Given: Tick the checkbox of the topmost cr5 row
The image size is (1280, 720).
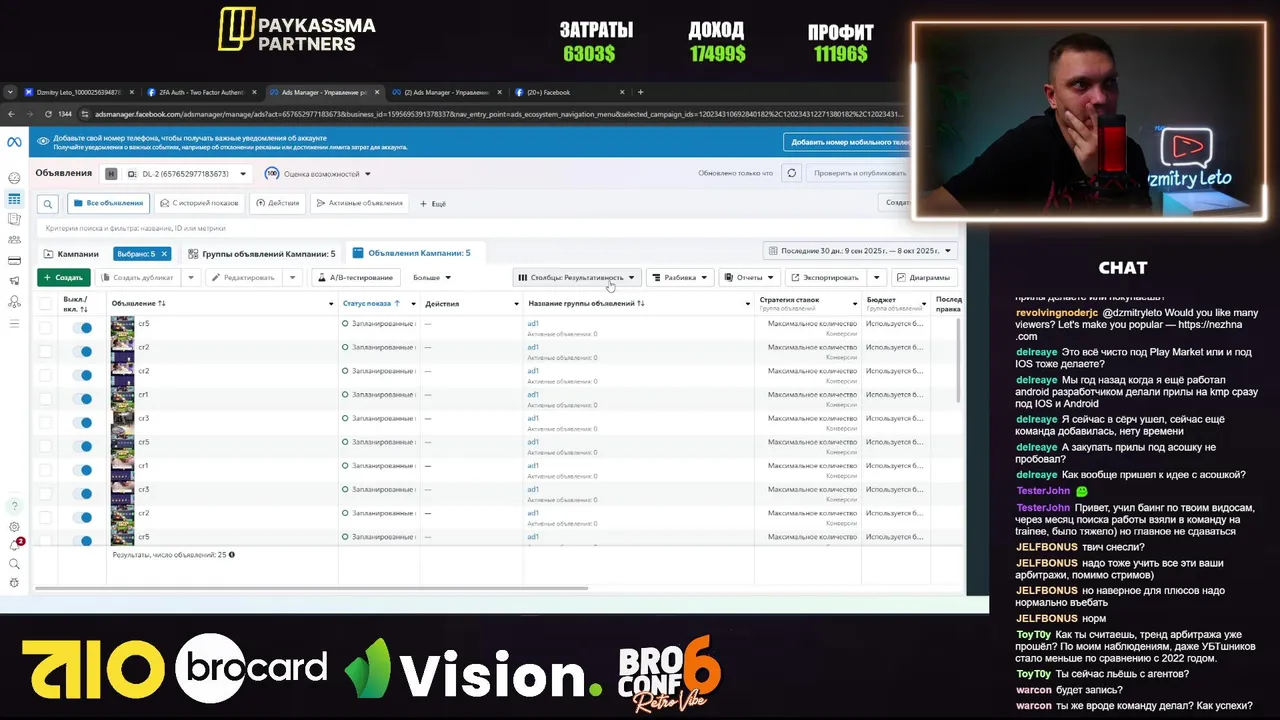Looking at the screenshot, I should pyautogui.click(x=45, y=327).
